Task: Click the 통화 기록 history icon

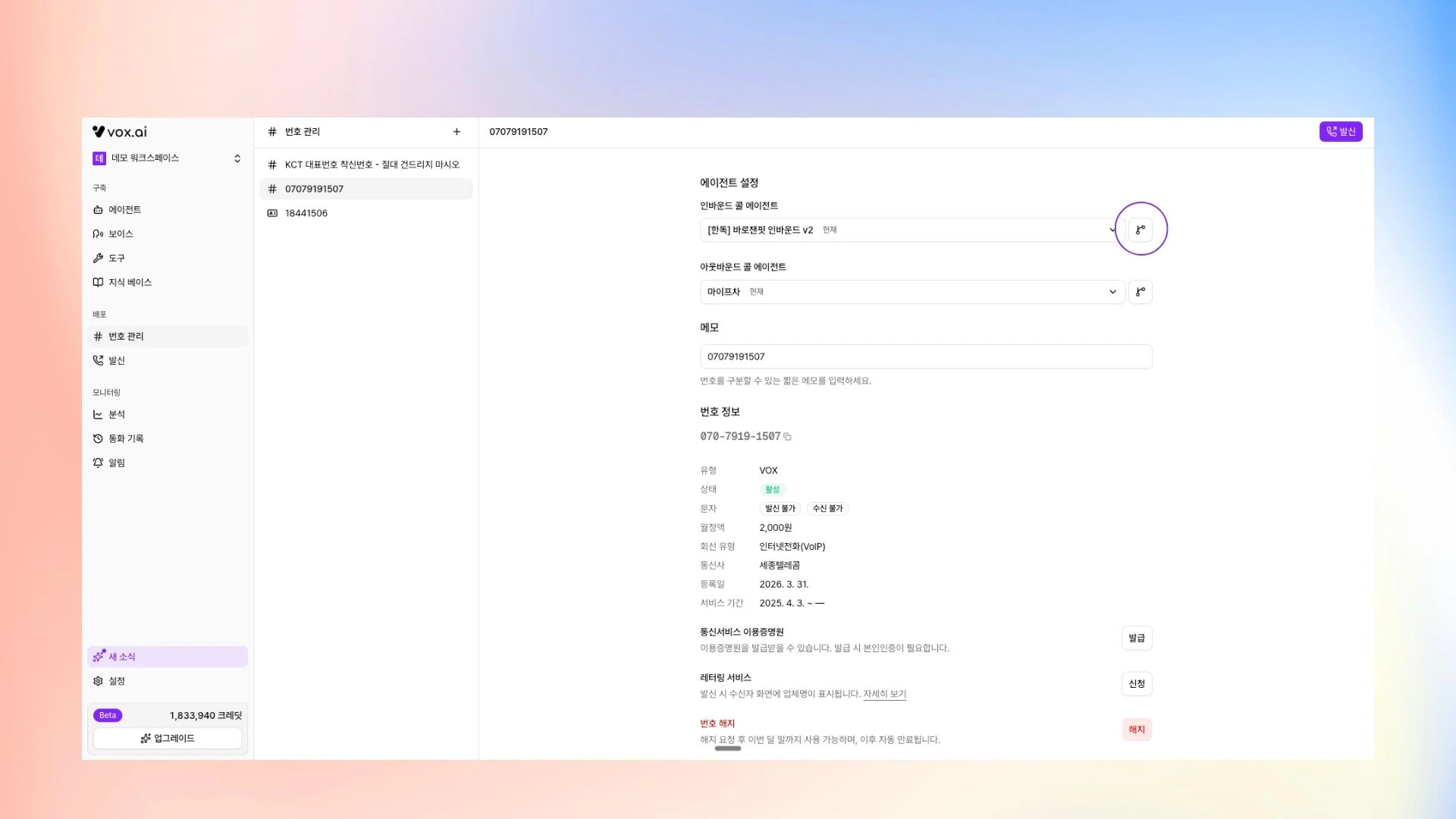Action: pos(98,438)
